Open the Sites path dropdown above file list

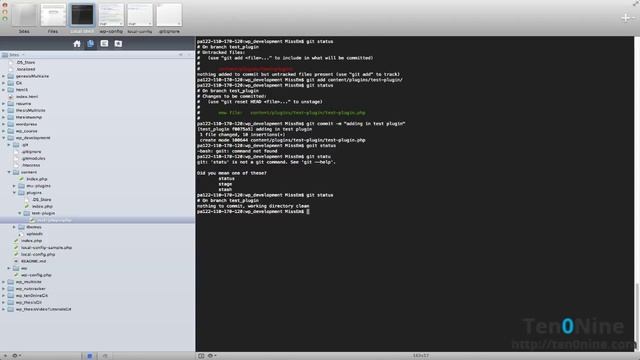pos(13,55)
